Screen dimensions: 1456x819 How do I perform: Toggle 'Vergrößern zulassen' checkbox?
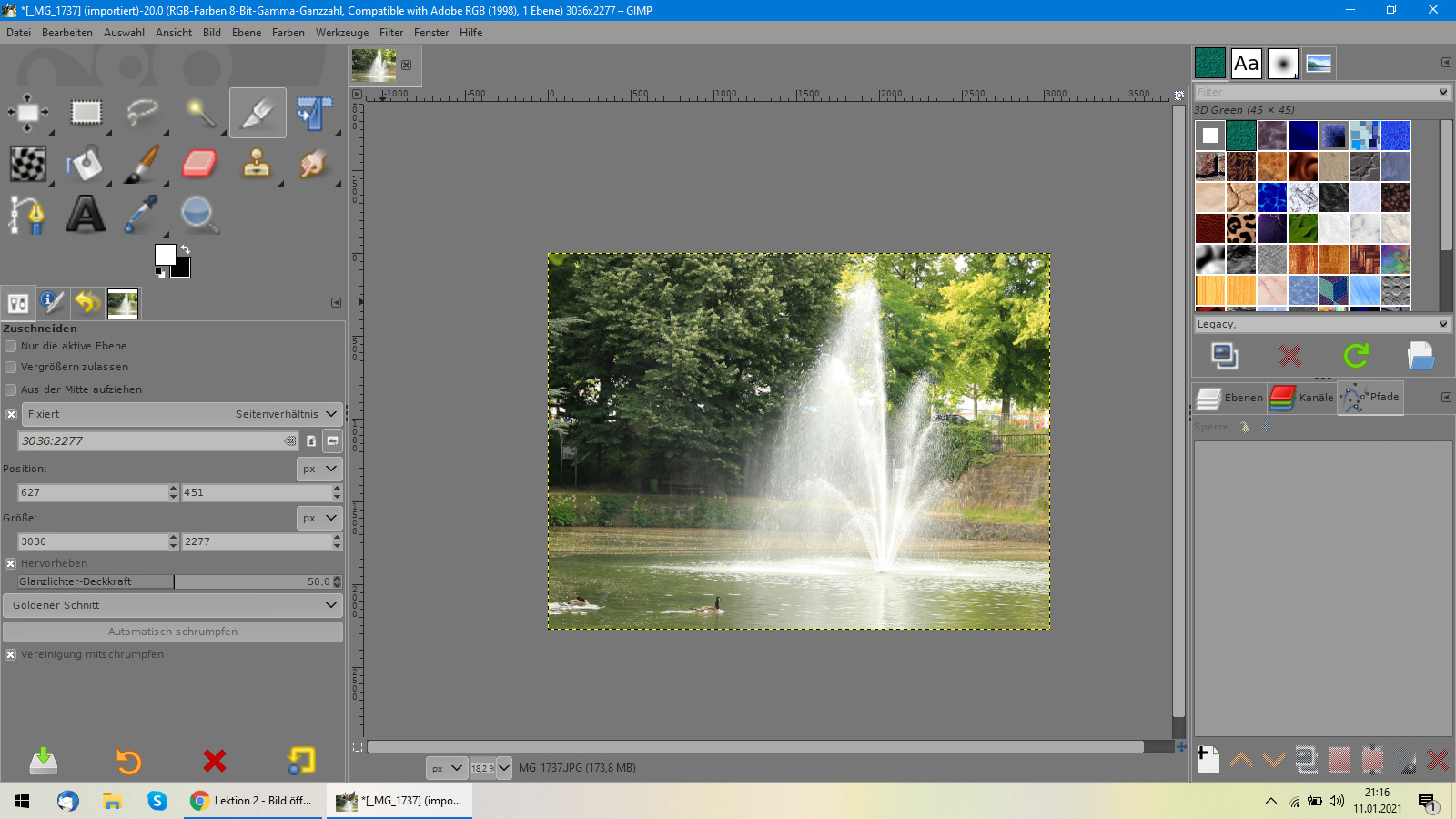11,367
